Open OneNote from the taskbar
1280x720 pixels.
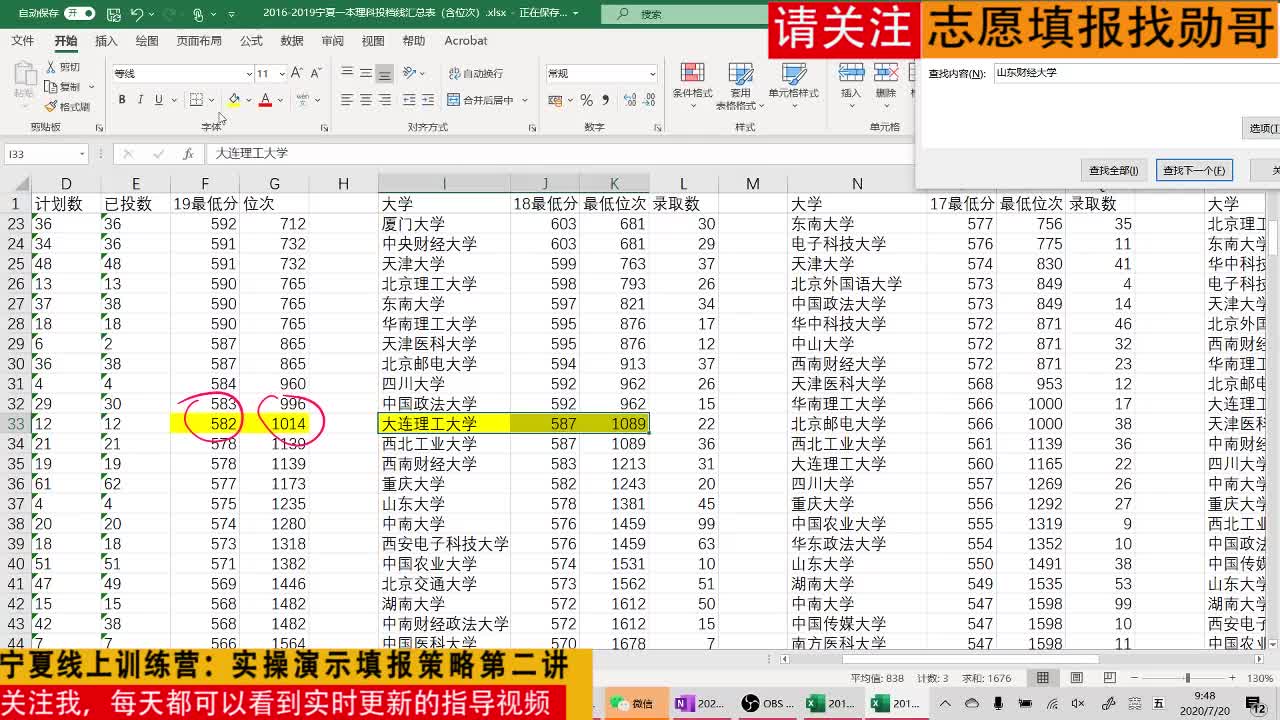(700, 703)
